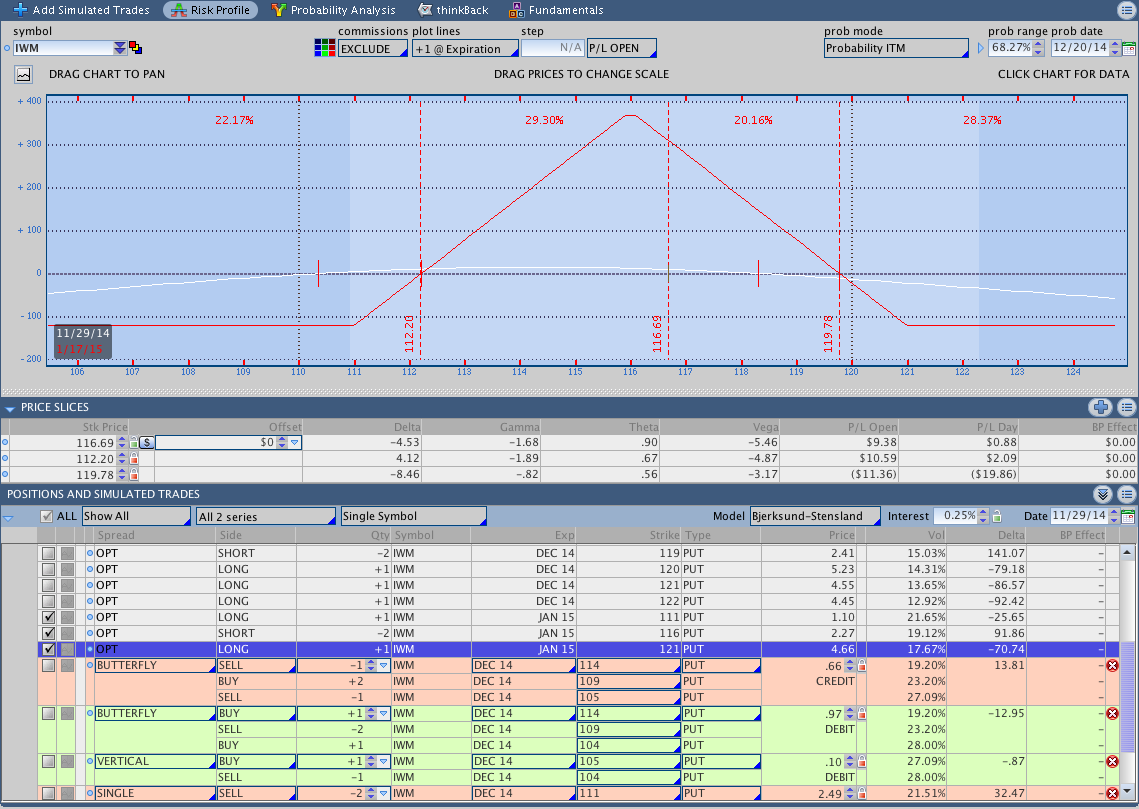Open the Probability Analysis tab

coord(333,10)
